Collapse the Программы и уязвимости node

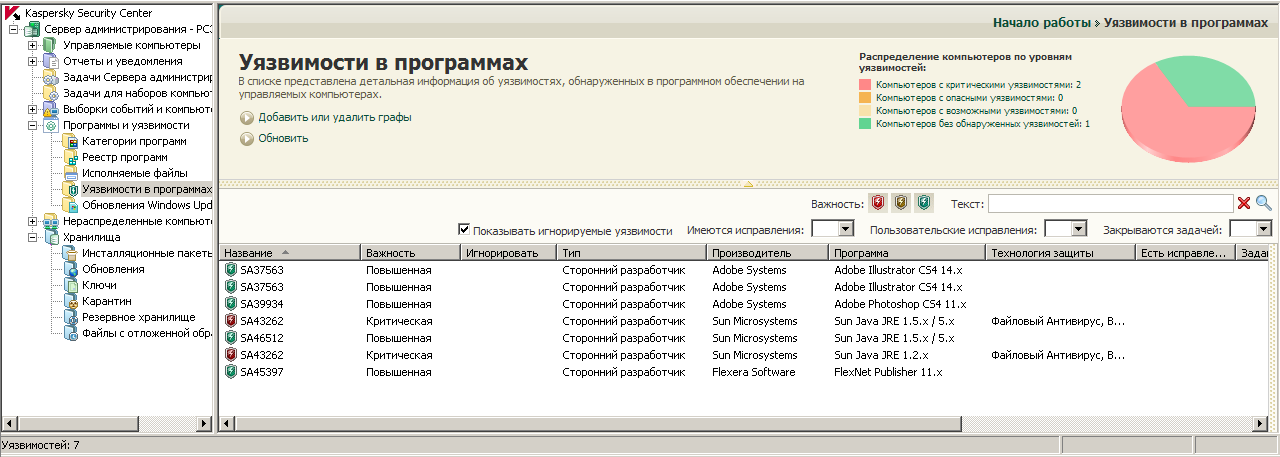click(32, 125)
